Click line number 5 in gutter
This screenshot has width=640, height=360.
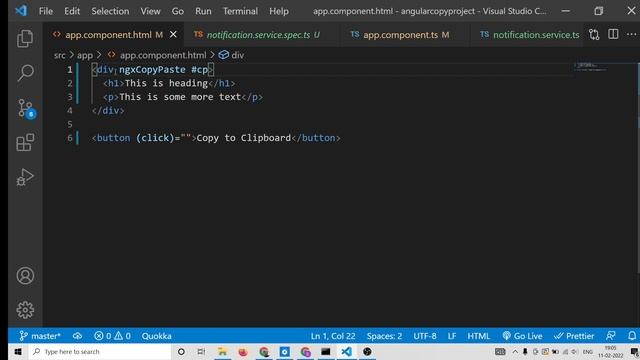(x=70, y=124)
